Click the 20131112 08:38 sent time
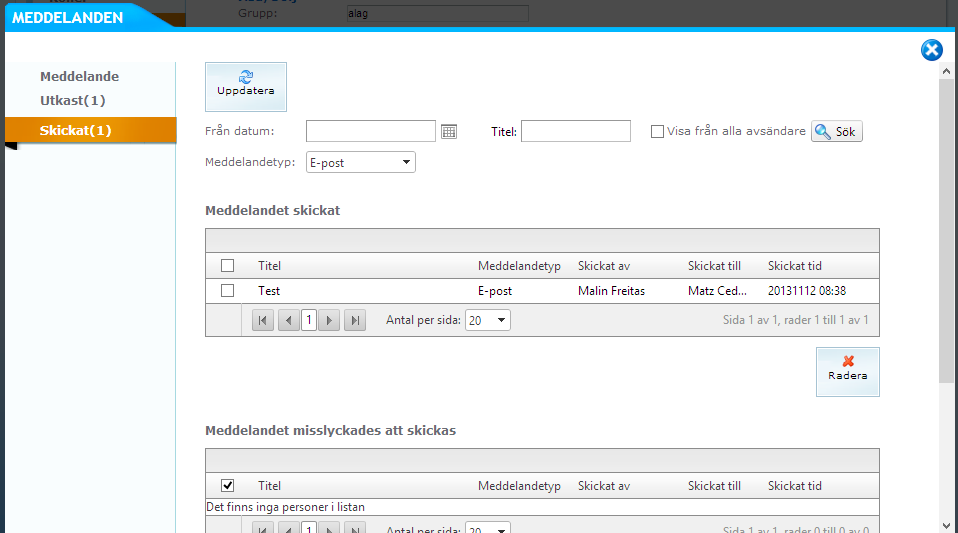 [807, 291]
